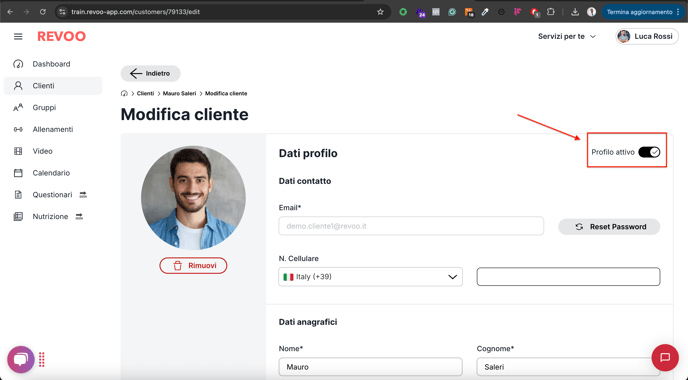This screenshot has width=688, height=380.
Task: Click the Allenamenti dumbbell icon
Action: click(x=18, y=129)
